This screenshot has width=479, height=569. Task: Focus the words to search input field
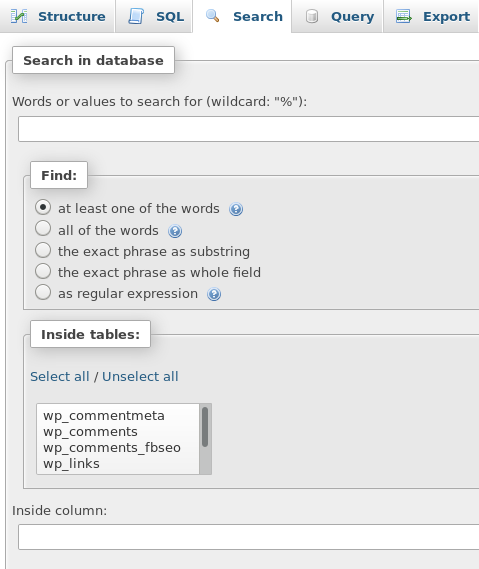249,129
